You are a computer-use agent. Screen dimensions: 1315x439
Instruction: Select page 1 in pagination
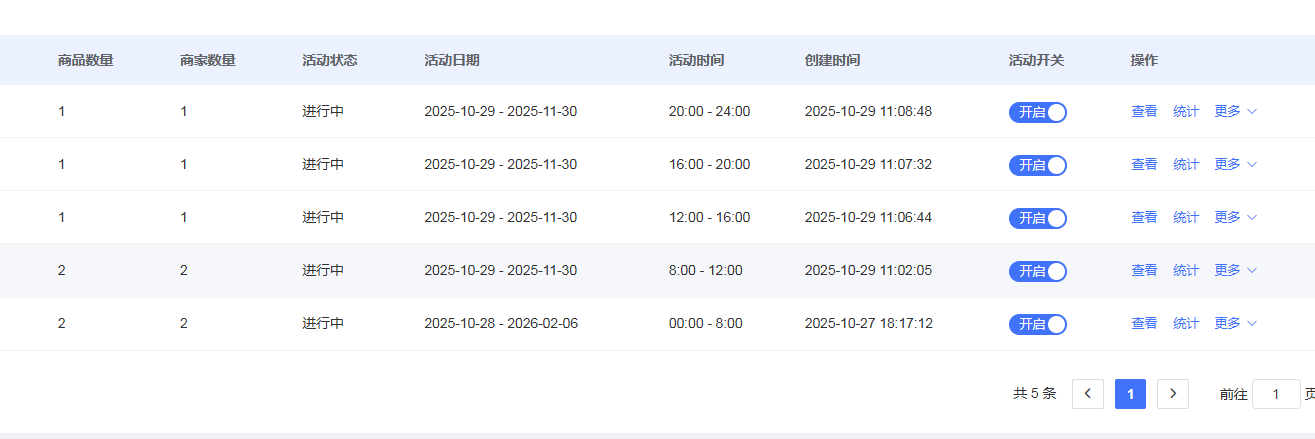click(1130, 394)
